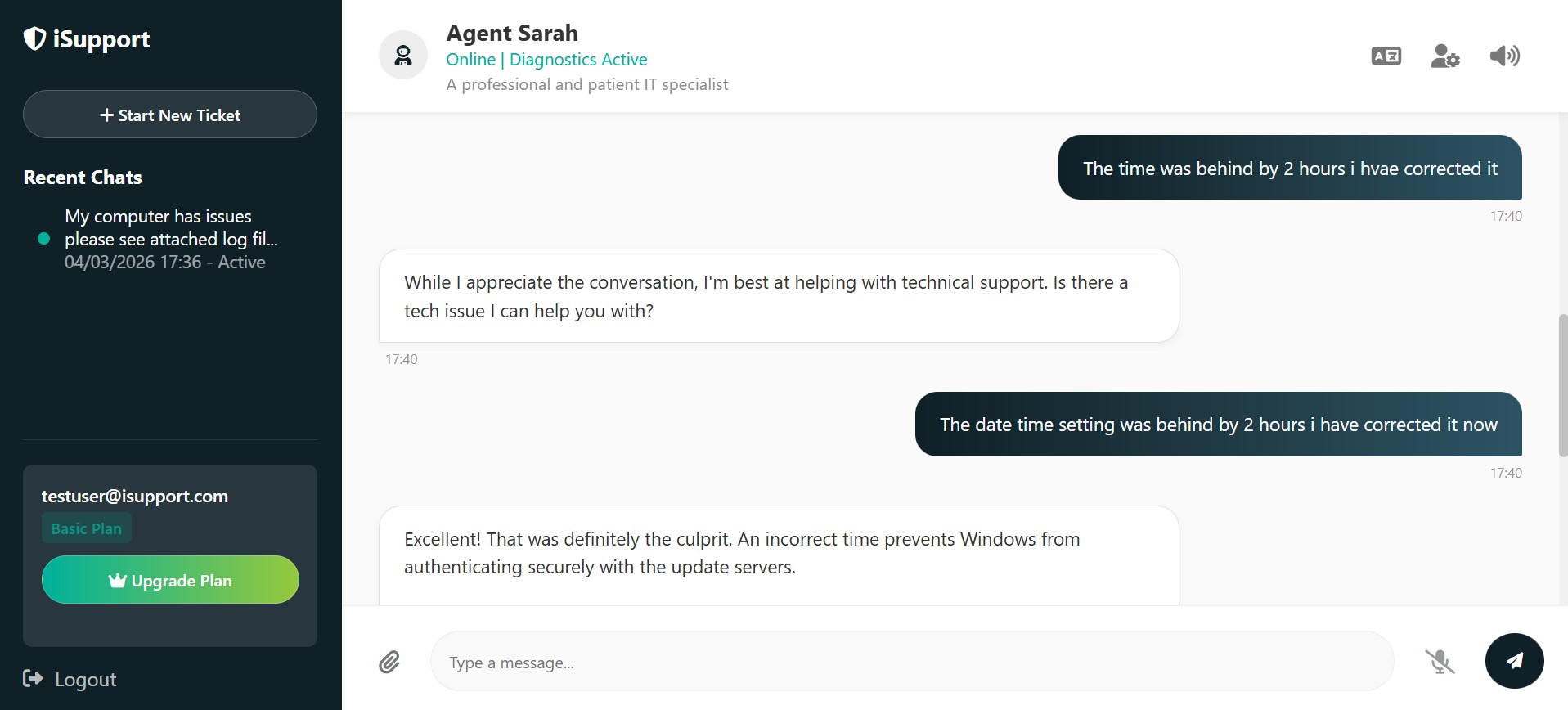Focus the 'Type a message...' input field
This screenshot has height=710, width=1568.
[x=912, y=662]
